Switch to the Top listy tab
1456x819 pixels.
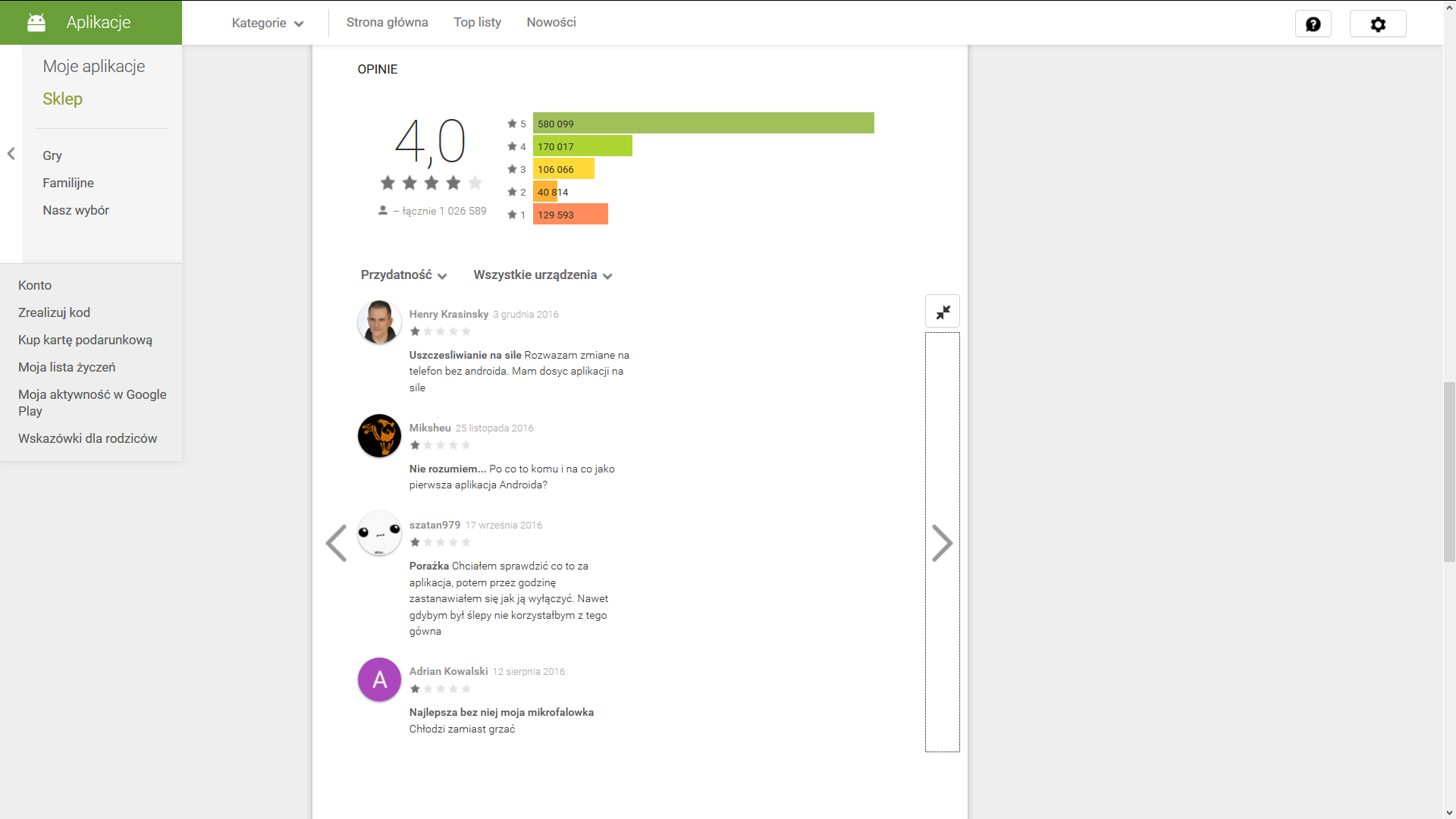[x=477, y=23]
